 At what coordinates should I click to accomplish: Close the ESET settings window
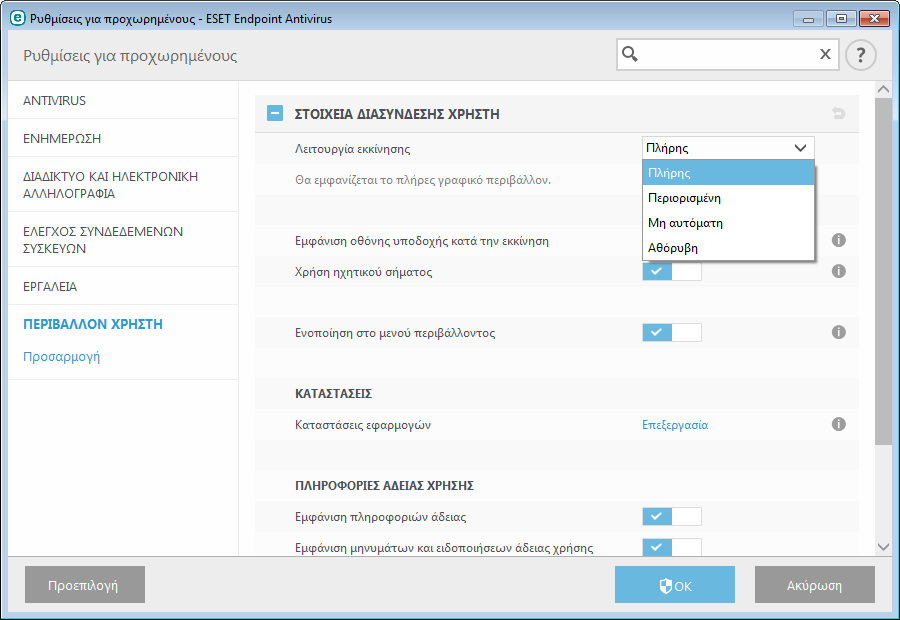pyautogui.click(x=874, y=19)
